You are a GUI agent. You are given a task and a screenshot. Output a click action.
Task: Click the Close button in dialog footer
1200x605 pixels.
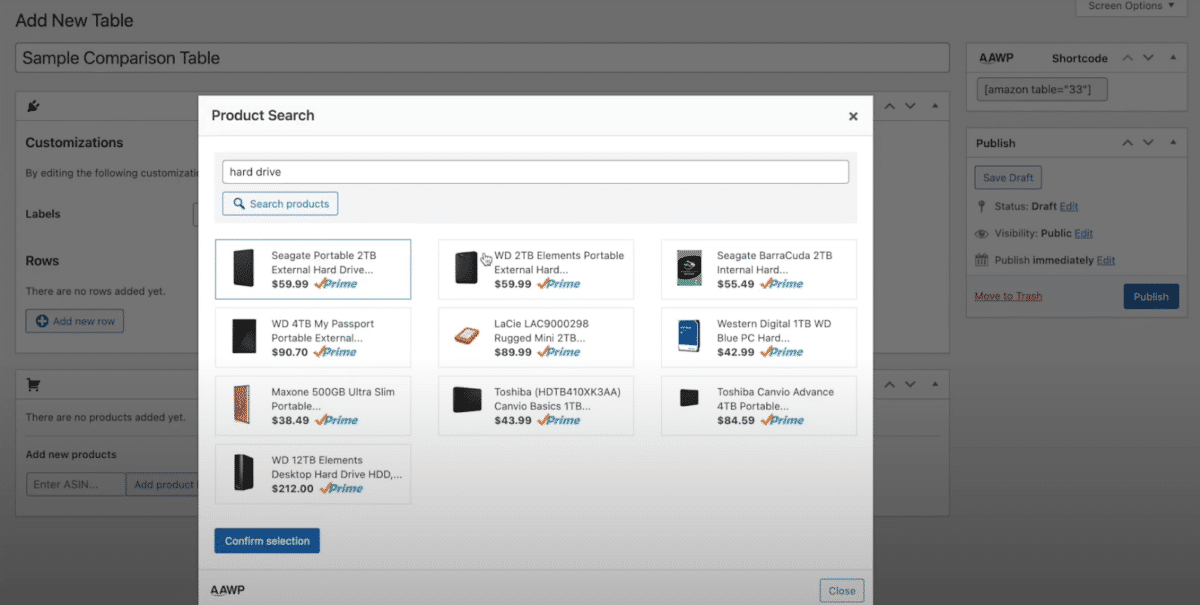point(842,590)
